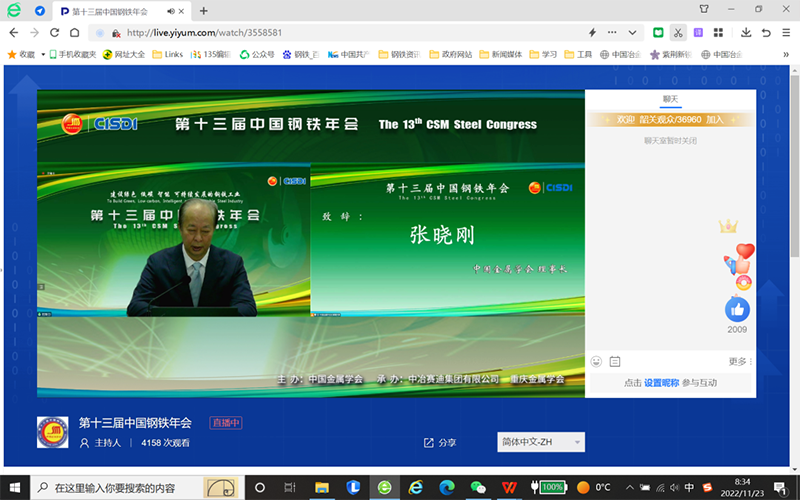Screen dimensions: 800x500
Task: Open the WeChat icon in taskbar
Action: pos(478,487)
